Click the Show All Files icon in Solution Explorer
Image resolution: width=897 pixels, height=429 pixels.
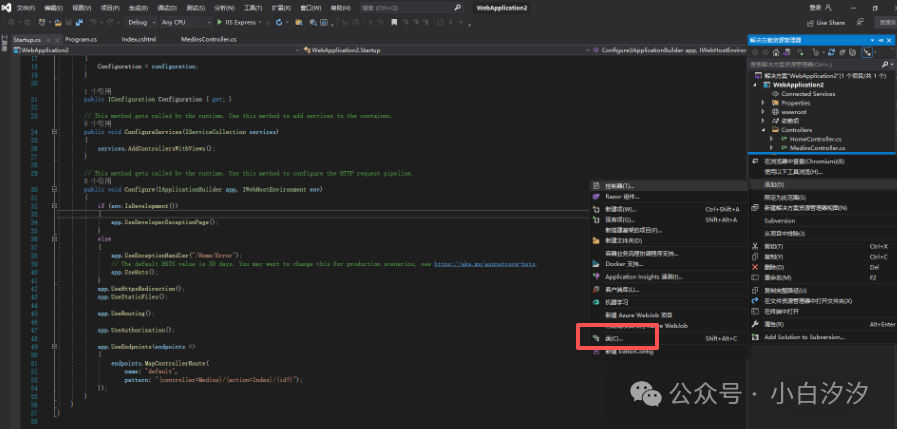pyautogui.click(x=852, y=52)
